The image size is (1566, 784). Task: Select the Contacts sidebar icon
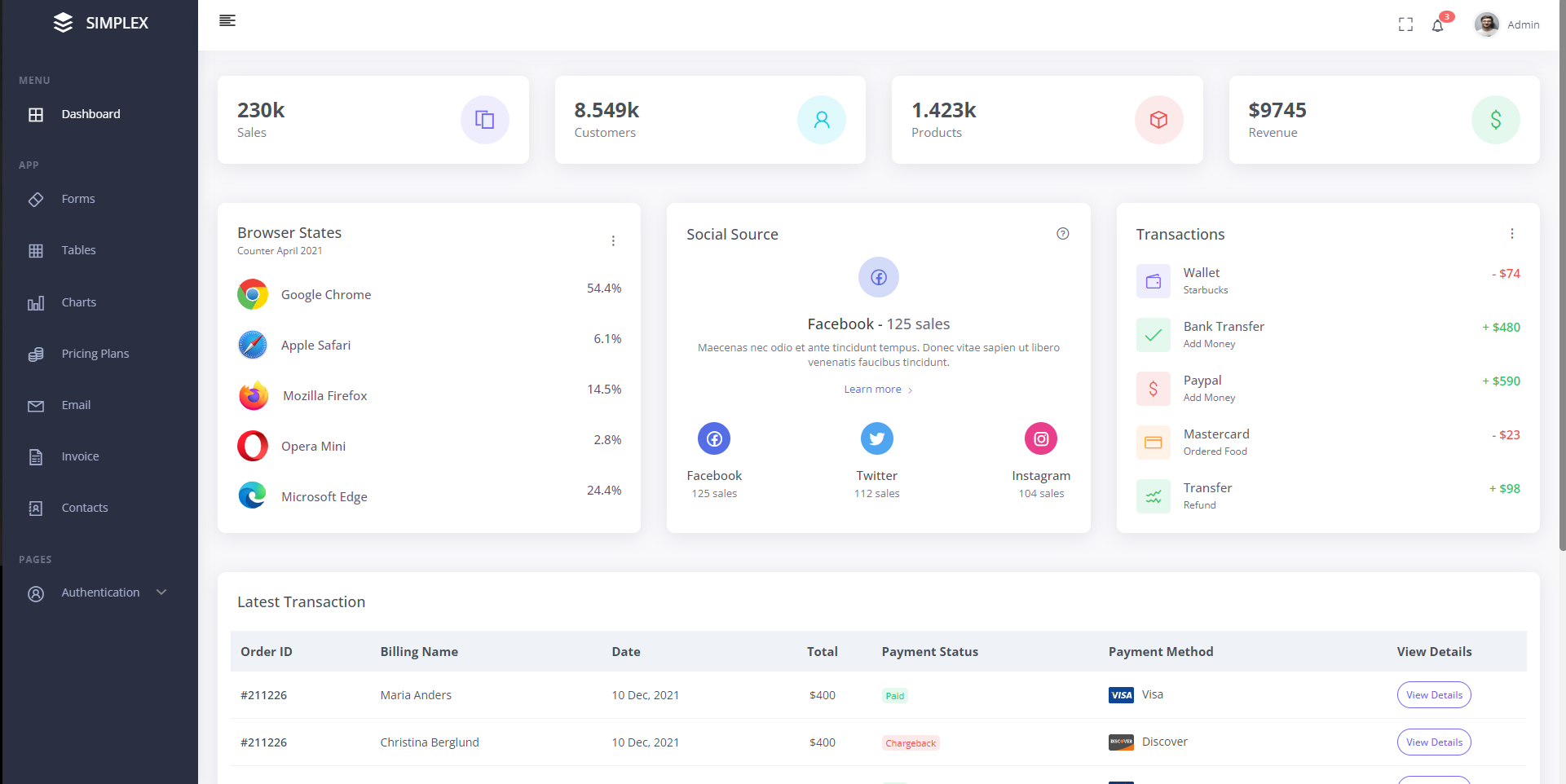pyautogui.click(x=36, y=507)
